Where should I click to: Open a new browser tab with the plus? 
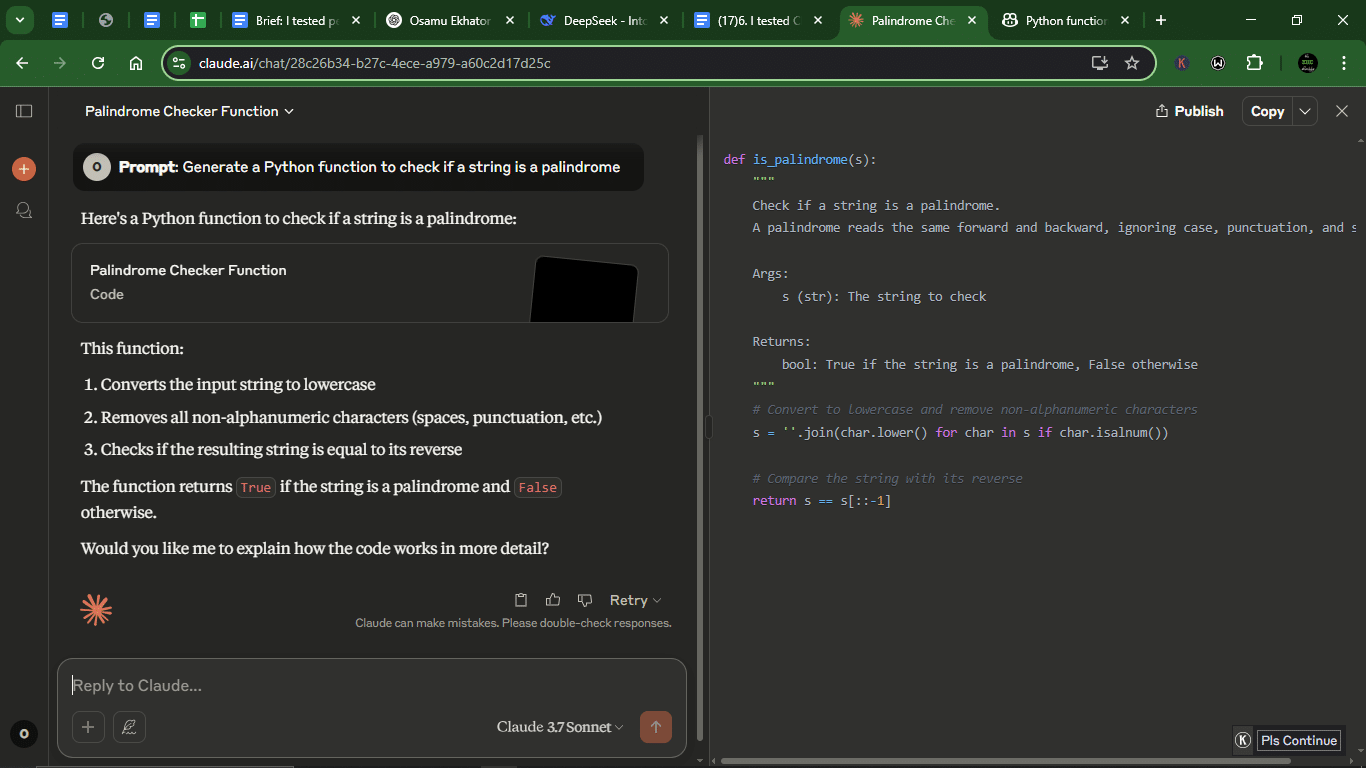(x=1160, y=20)
